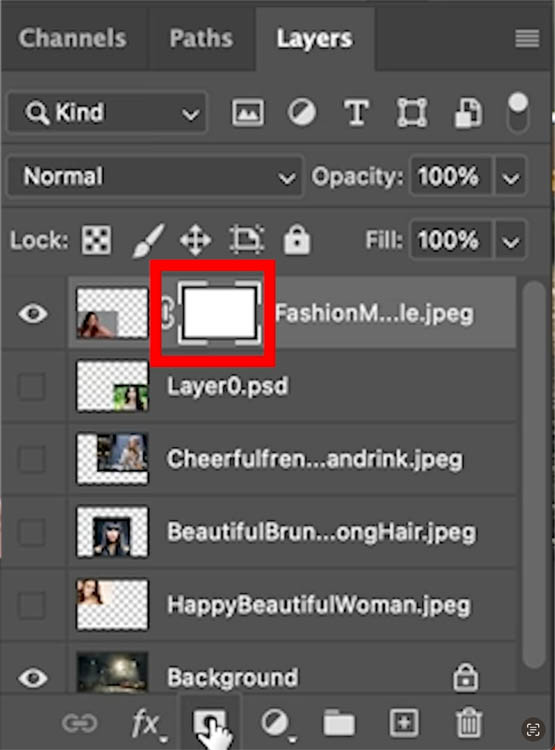Expand the Opacity slider arrow
Viewport: 555px width, 750px height.
[x=511, y=177]
